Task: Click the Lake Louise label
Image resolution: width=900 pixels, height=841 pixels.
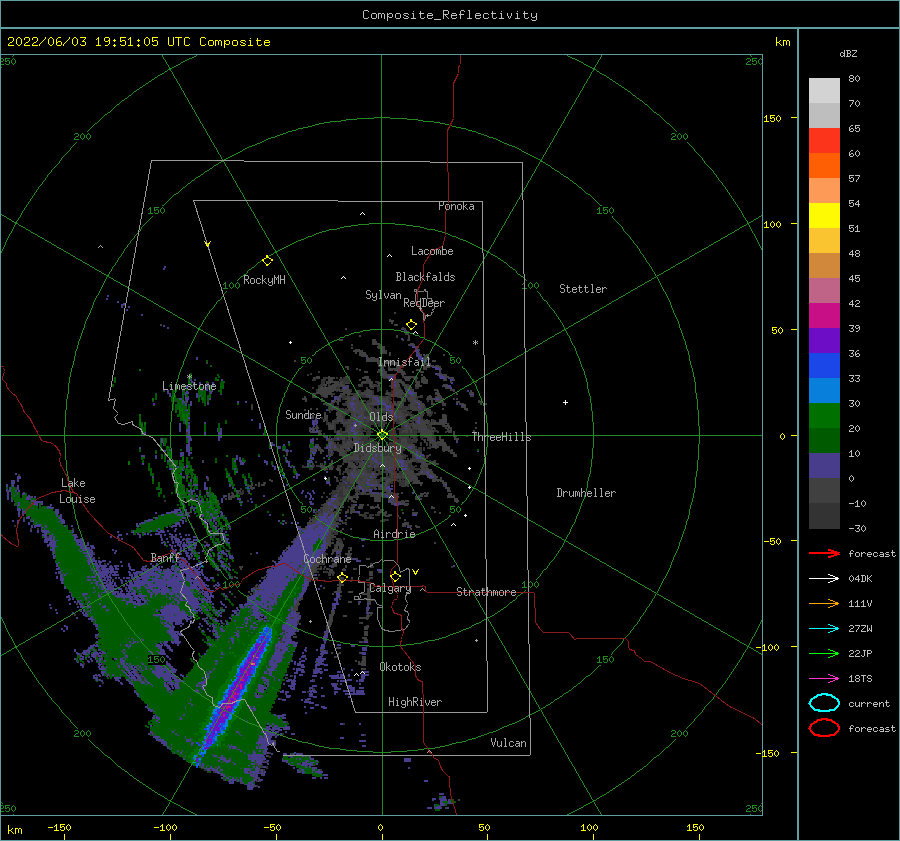Action: [77, 491]
